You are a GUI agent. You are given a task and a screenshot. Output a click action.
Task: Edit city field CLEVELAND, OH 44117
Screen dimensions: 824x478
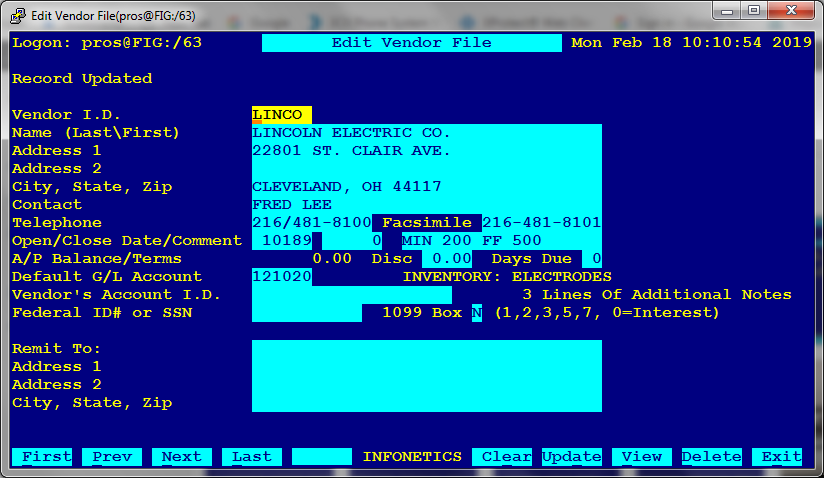[x=427, y=186]
